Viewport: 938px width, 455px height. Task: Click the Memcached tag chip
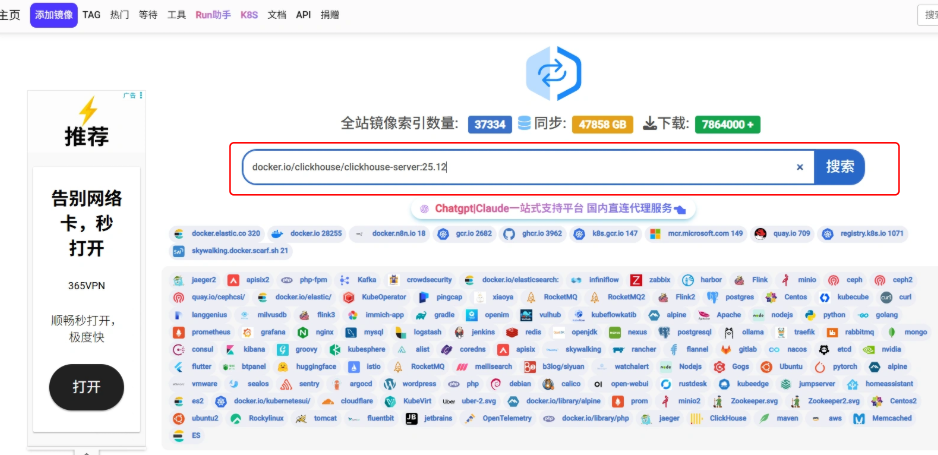[882, 419]
